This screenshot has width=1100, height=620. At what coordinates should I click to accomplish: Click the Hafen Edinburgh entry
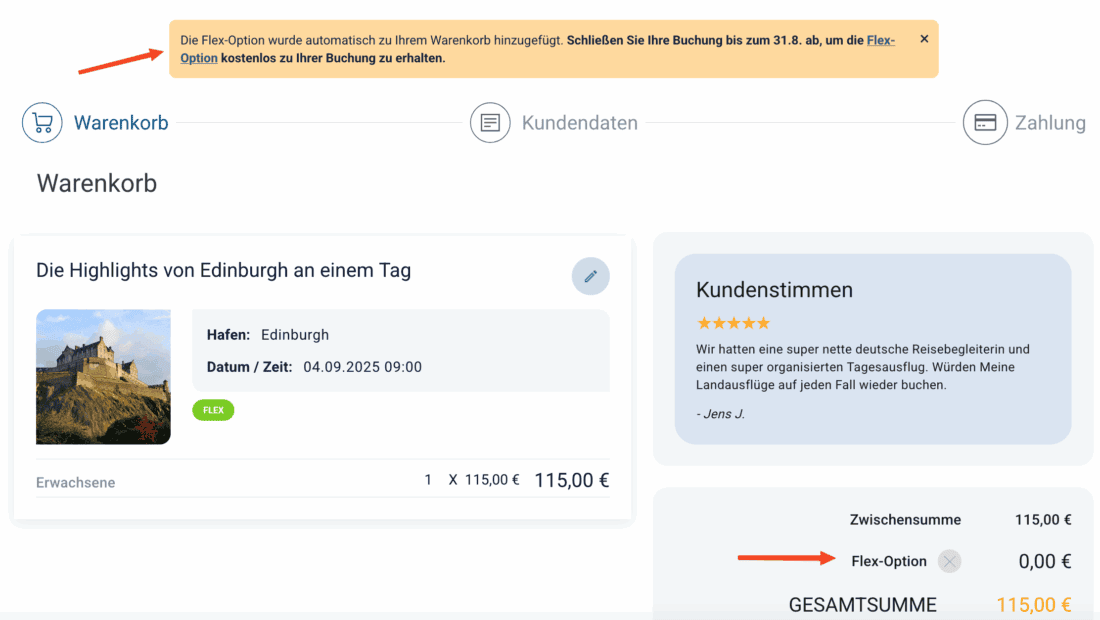point(294,334)
